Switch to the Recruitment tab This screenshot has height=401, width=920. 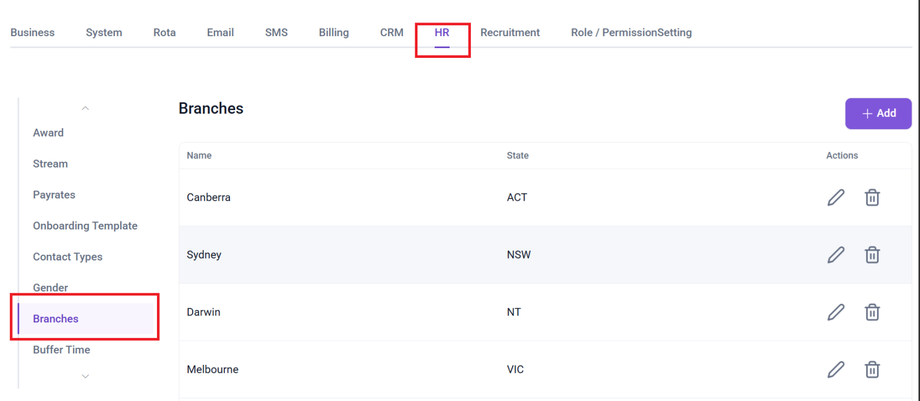pos(510,33)
